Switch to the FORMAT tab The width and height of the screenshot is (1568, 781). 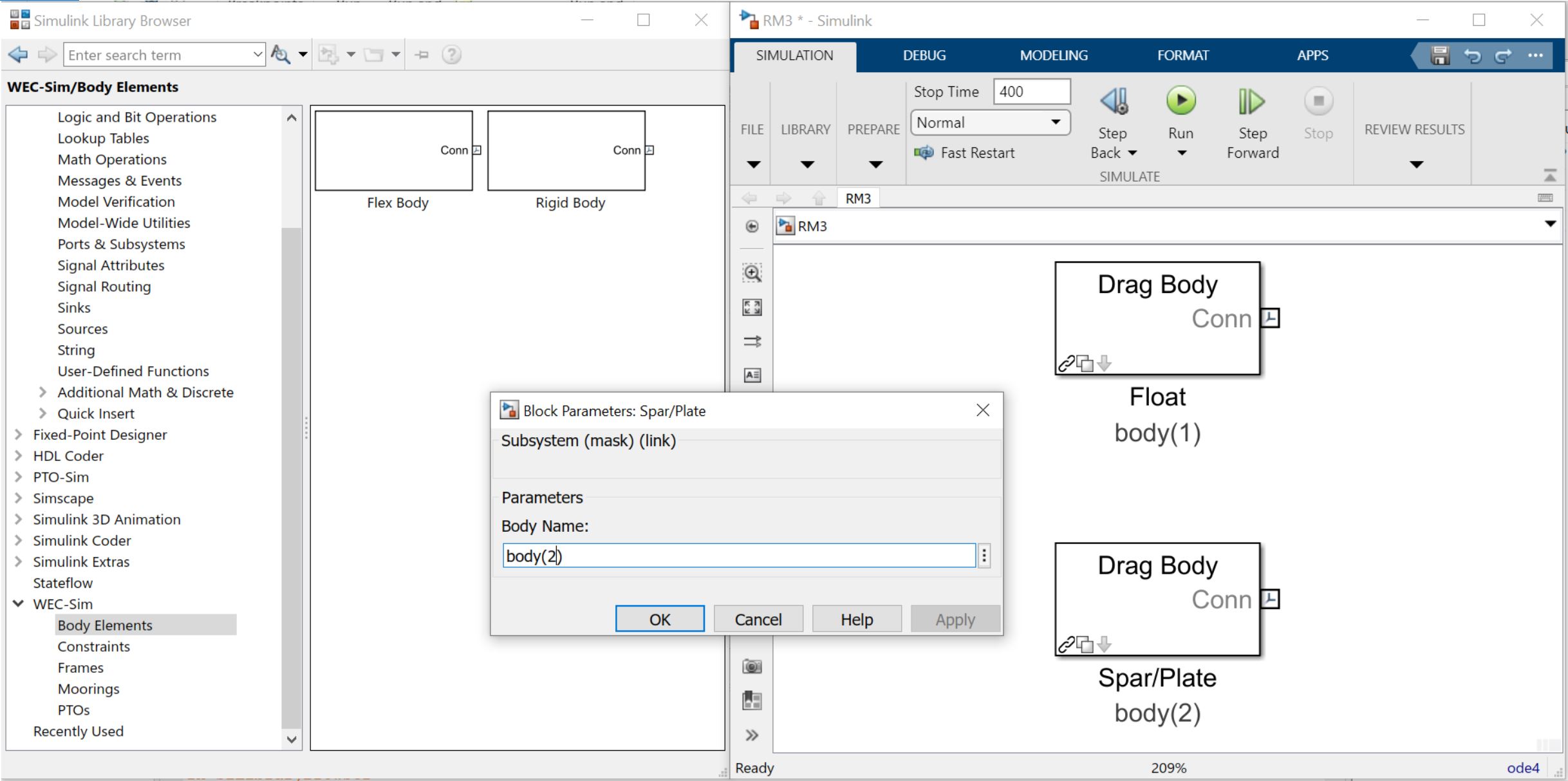point(1183,56)
